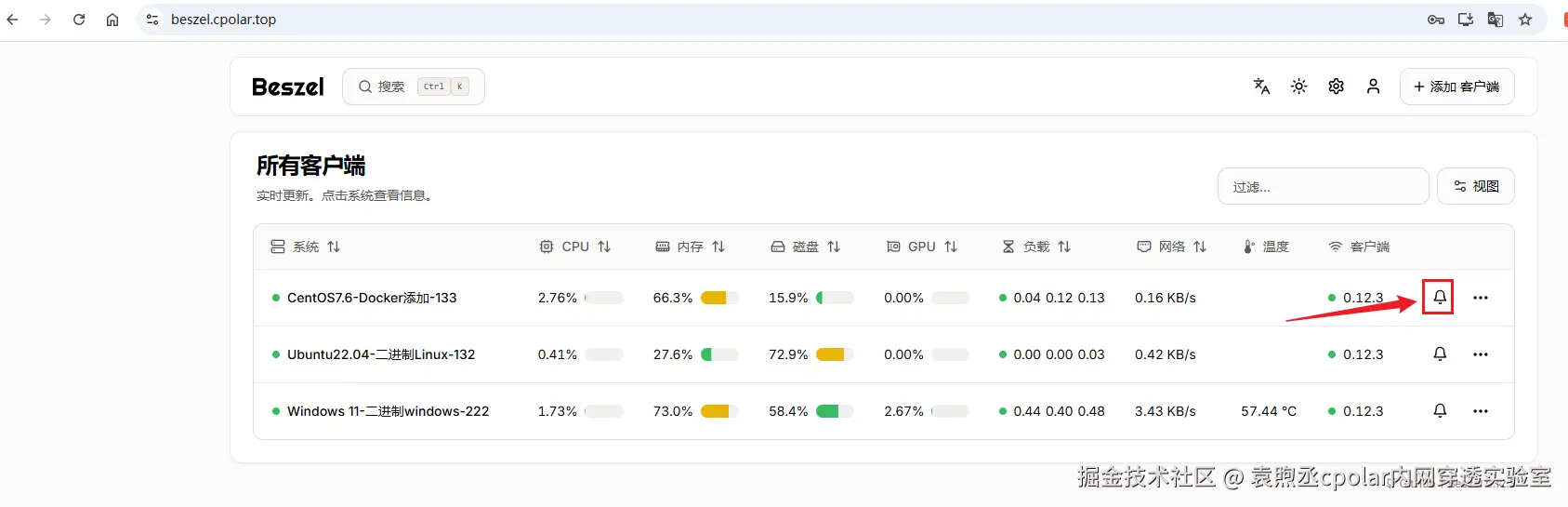Reload the browser page
The image size is (1568, 507).
click(x=79, y=20)
